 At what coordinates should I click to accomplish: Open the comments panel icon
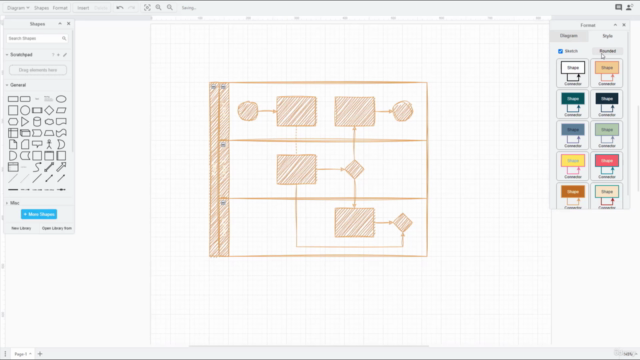pyautogui.click(x=618, y=7)
